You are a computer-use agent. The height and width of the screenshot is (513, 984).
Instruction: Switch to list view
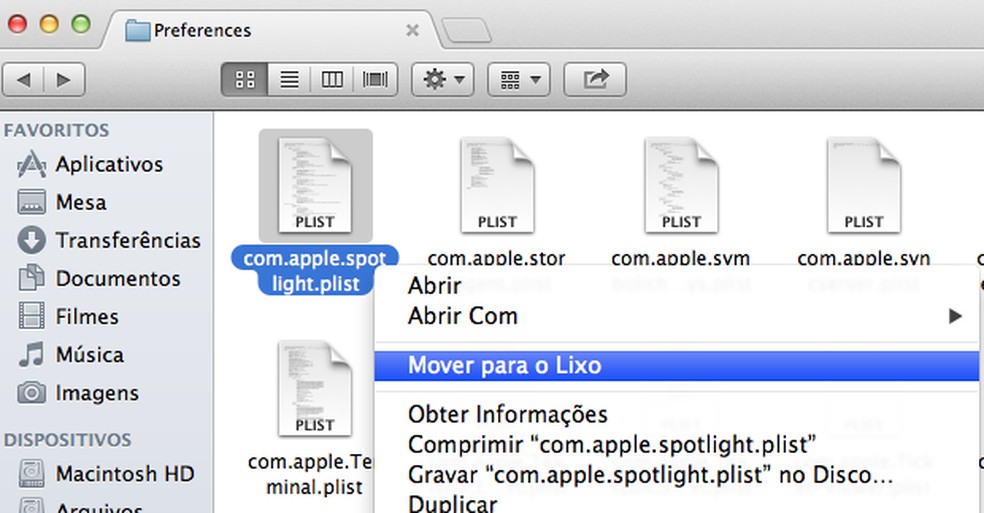click(x=289, y=80)
